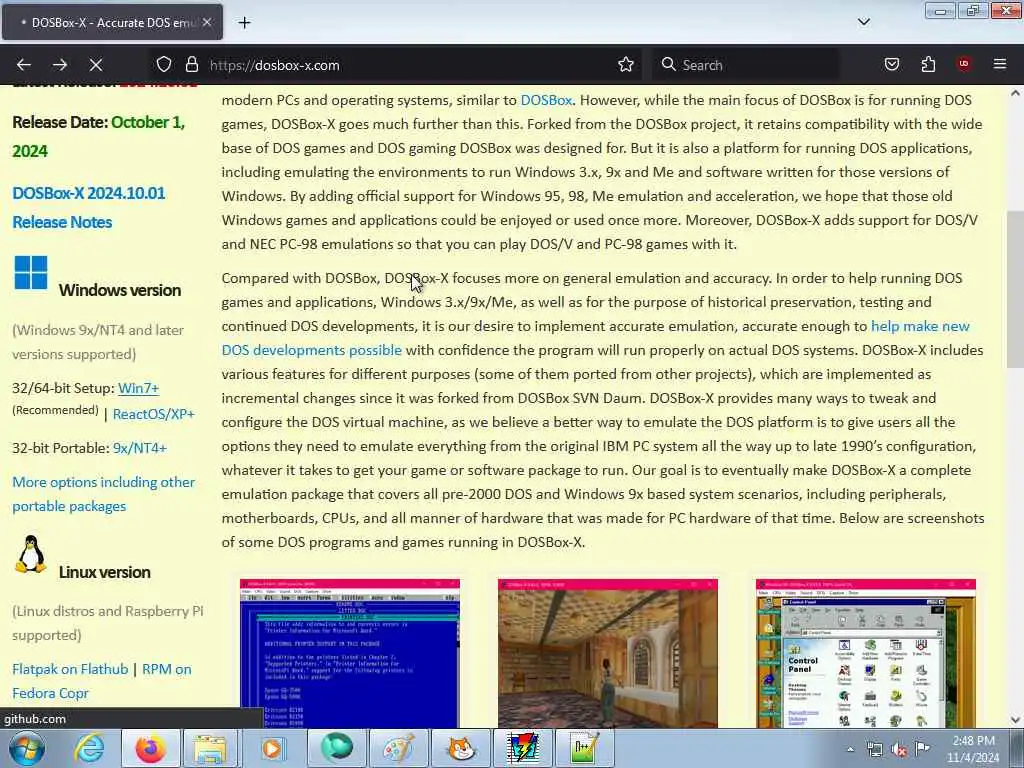This screenshot has height=768, width=1024.
Task: Open the Windows Control Panel screenshot thumbnail
Action: pos(865,653)
